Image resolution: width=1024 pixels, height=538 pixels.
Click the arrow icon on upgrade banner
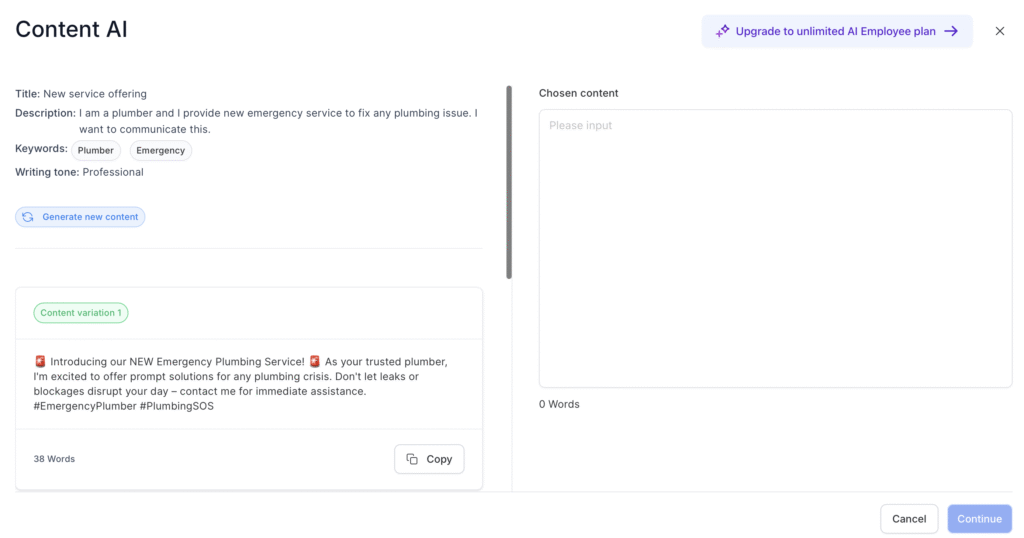tap(952, 31)
